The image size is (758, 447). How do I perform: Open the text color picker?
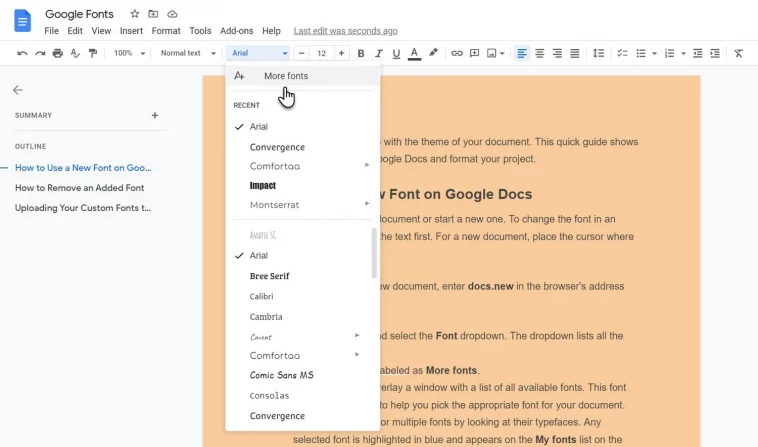pyautogui.click(x=414, y=54)
